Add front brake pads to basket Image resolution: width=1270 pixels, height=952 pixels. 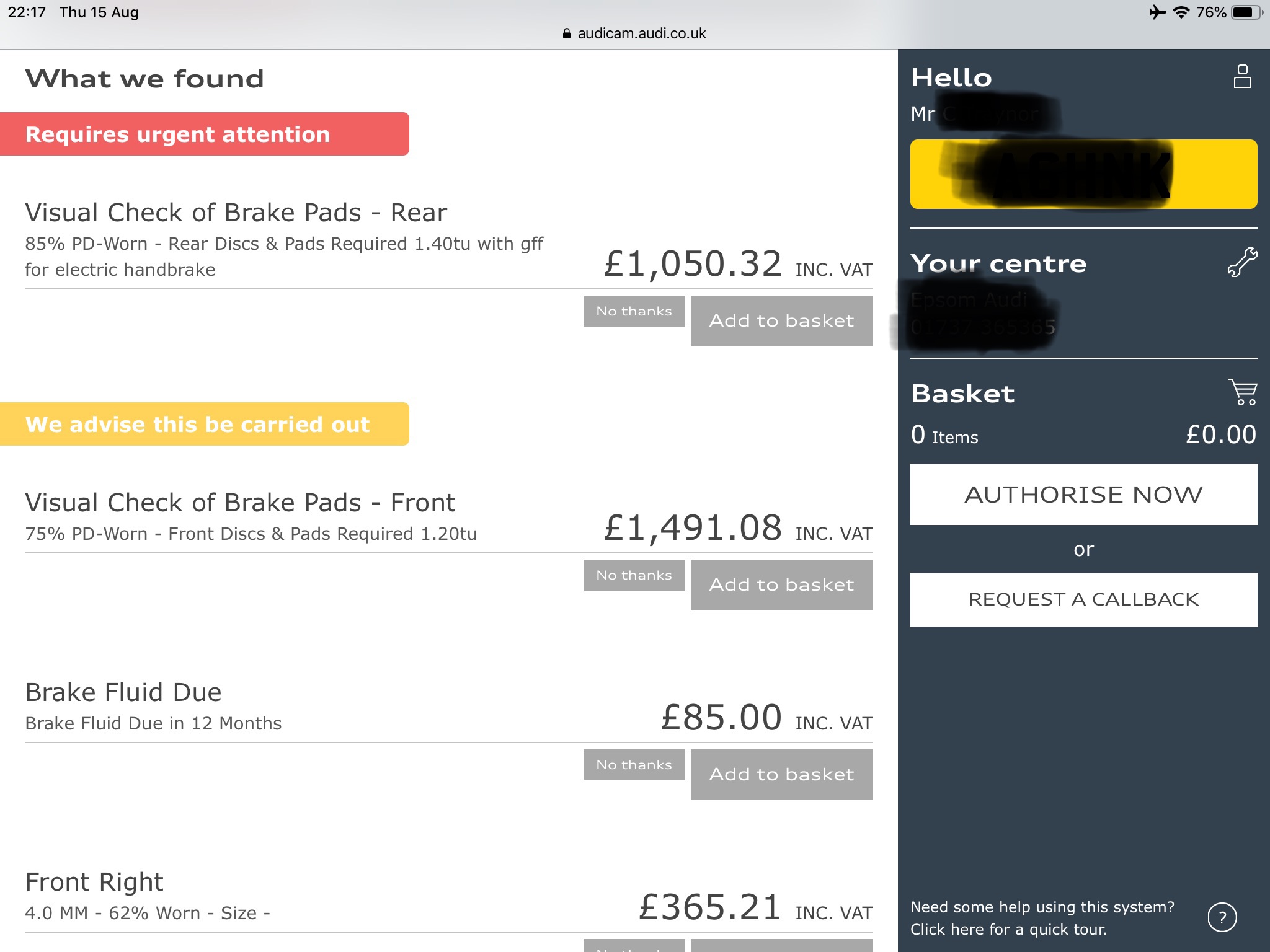click(x=781, y=585)
